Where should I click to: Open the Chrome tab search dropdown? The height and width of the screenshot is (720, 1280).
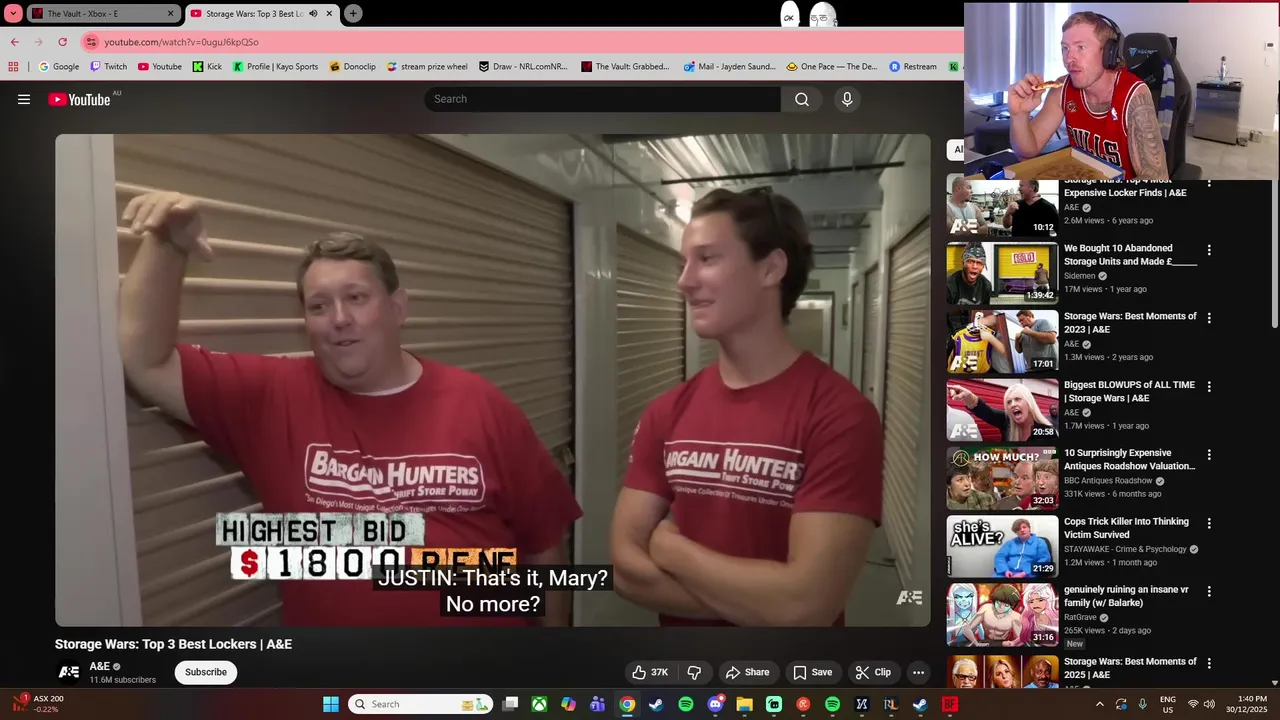13,13
